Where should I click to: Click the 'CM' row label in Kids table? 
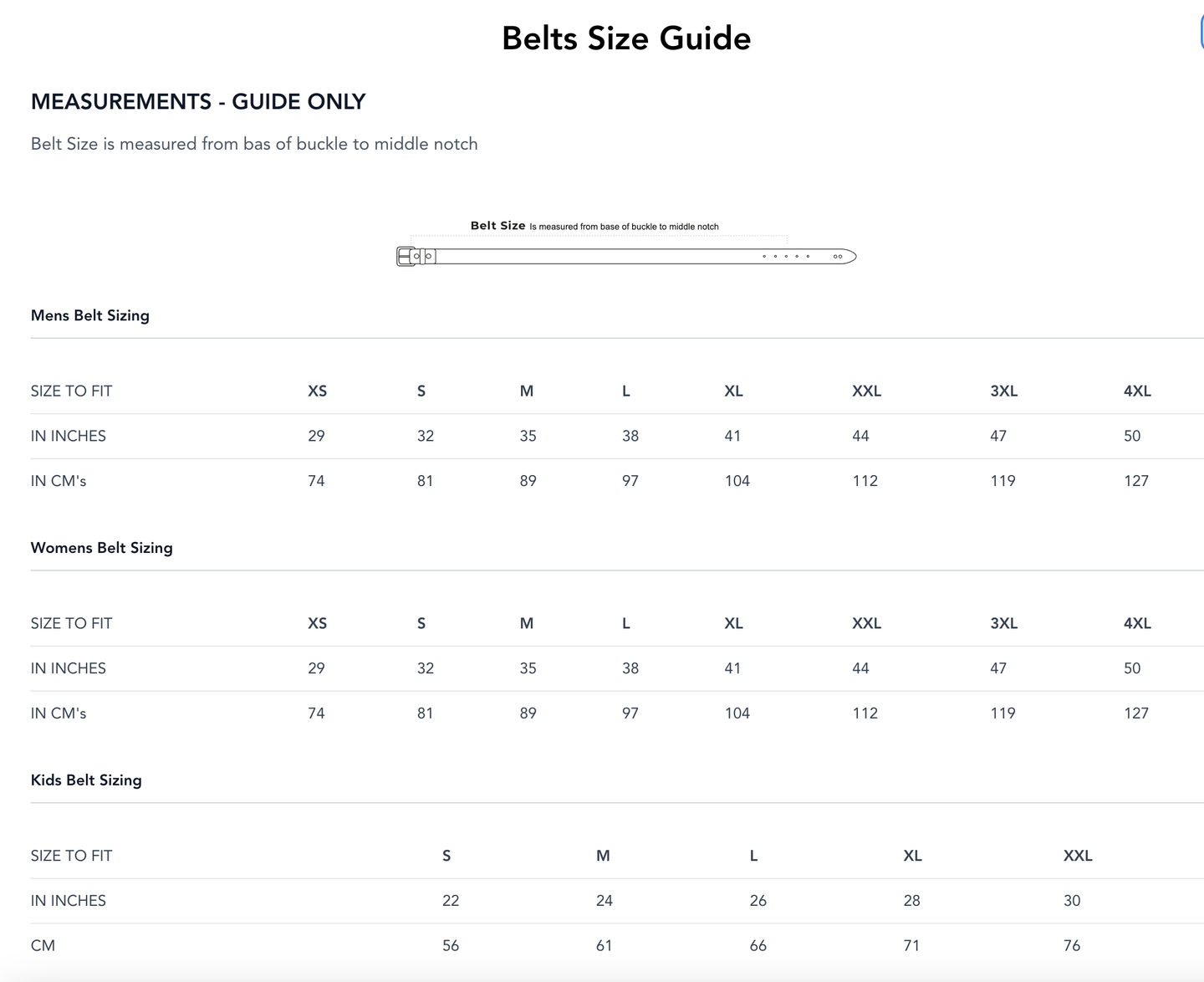(43, 946)
